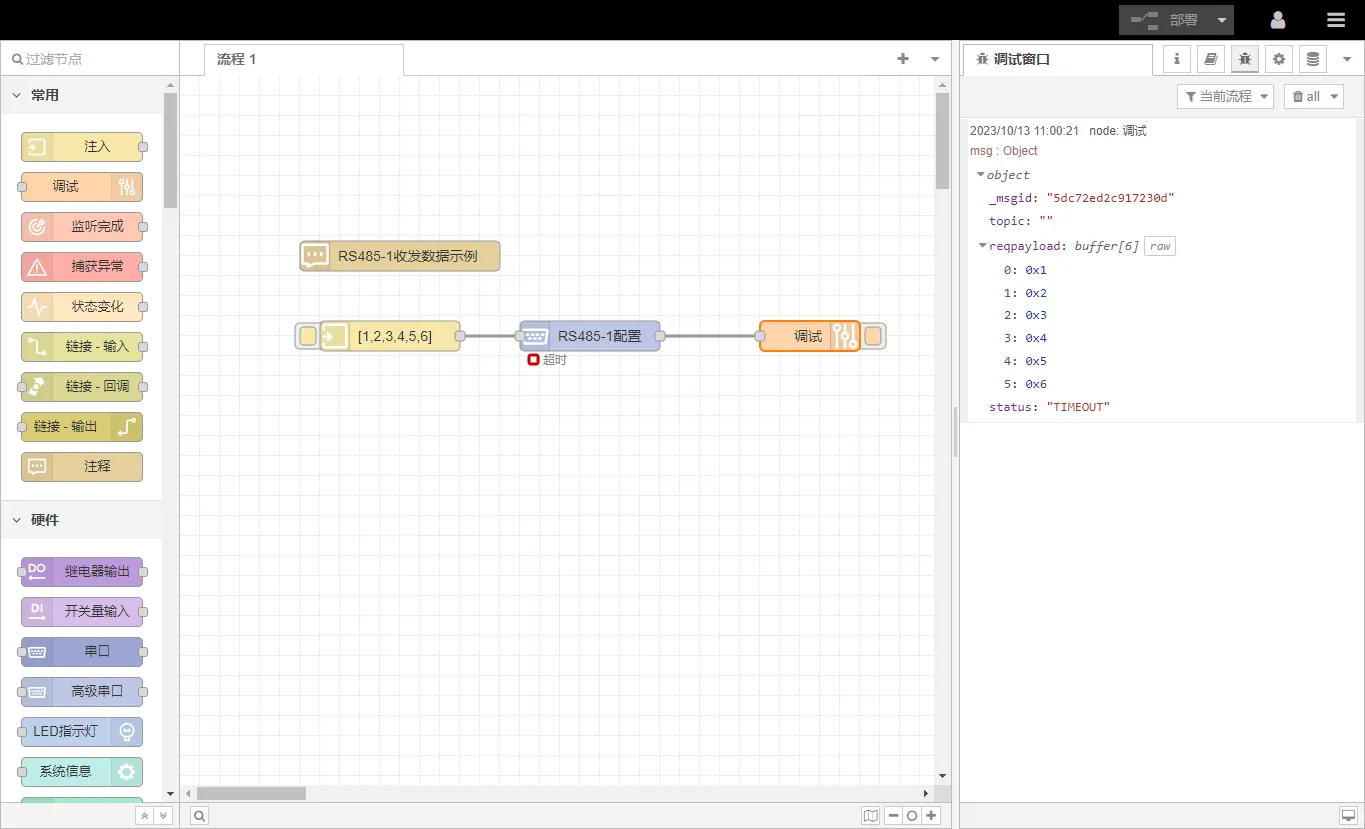Open the 部署 deploy options dropdown arrow

point(1222,20)
